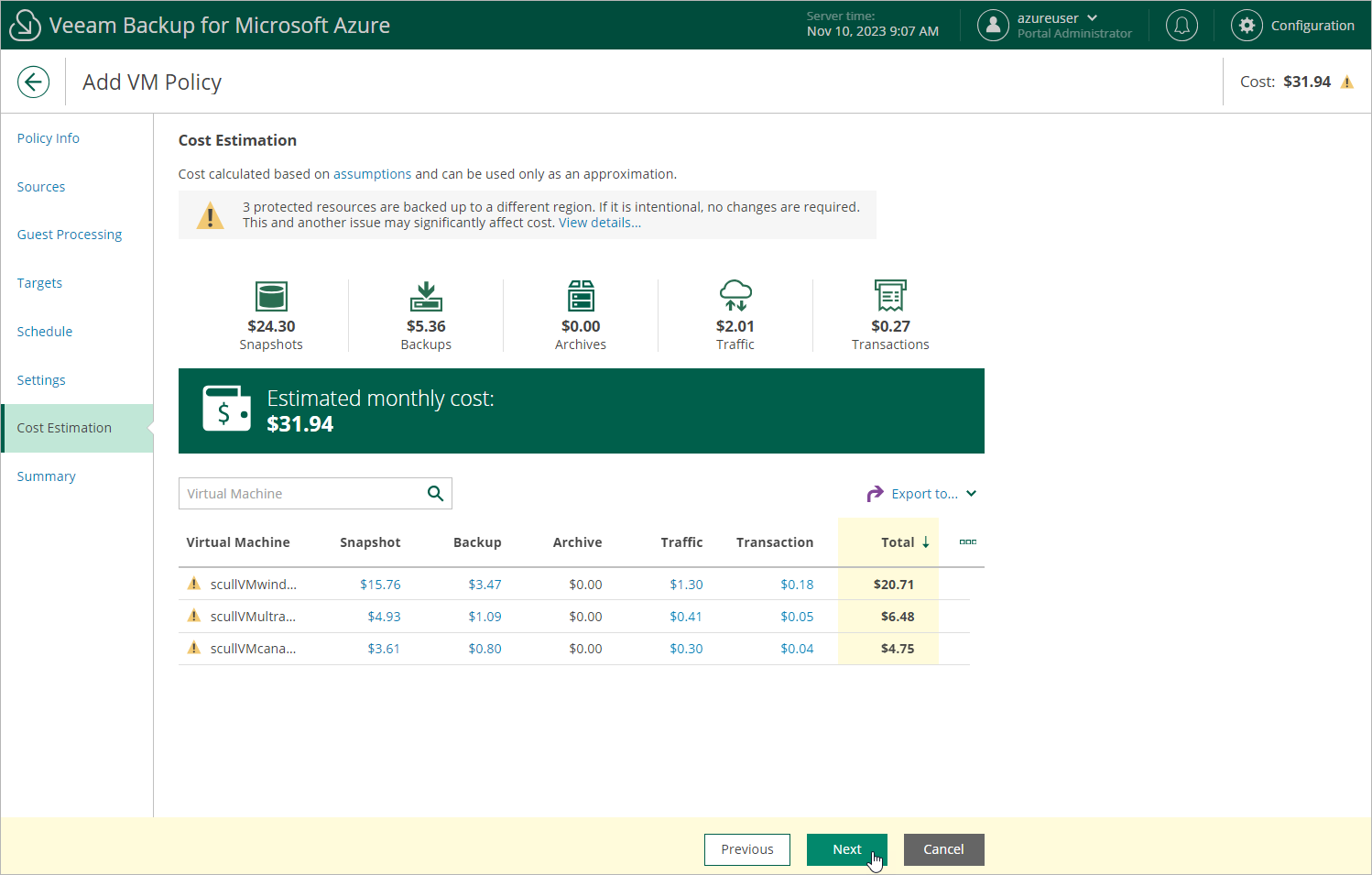Click traffic cost $0.41
1372x875 pixels.
686,617
